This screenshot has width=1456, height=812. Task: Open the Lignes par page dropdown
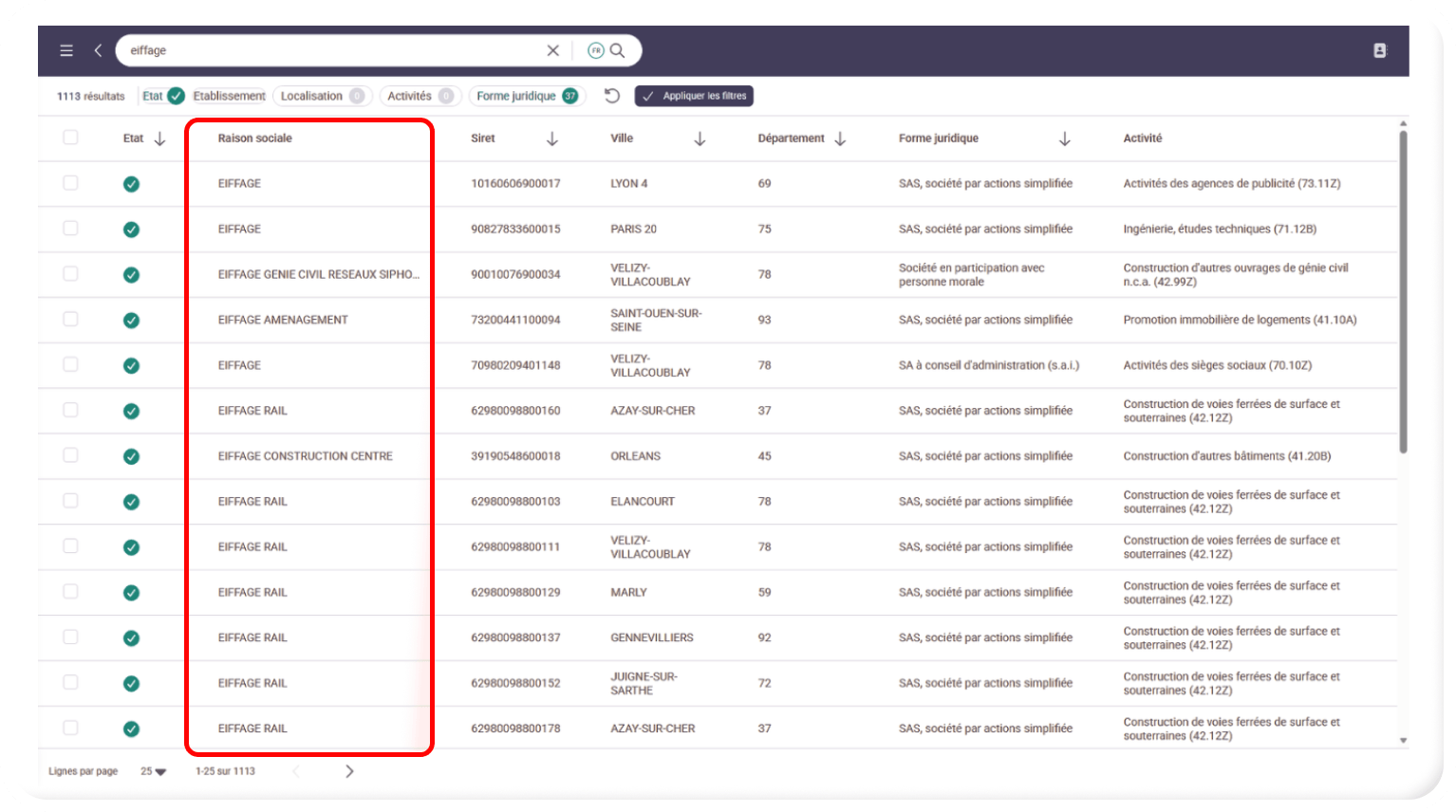point(154,771)
